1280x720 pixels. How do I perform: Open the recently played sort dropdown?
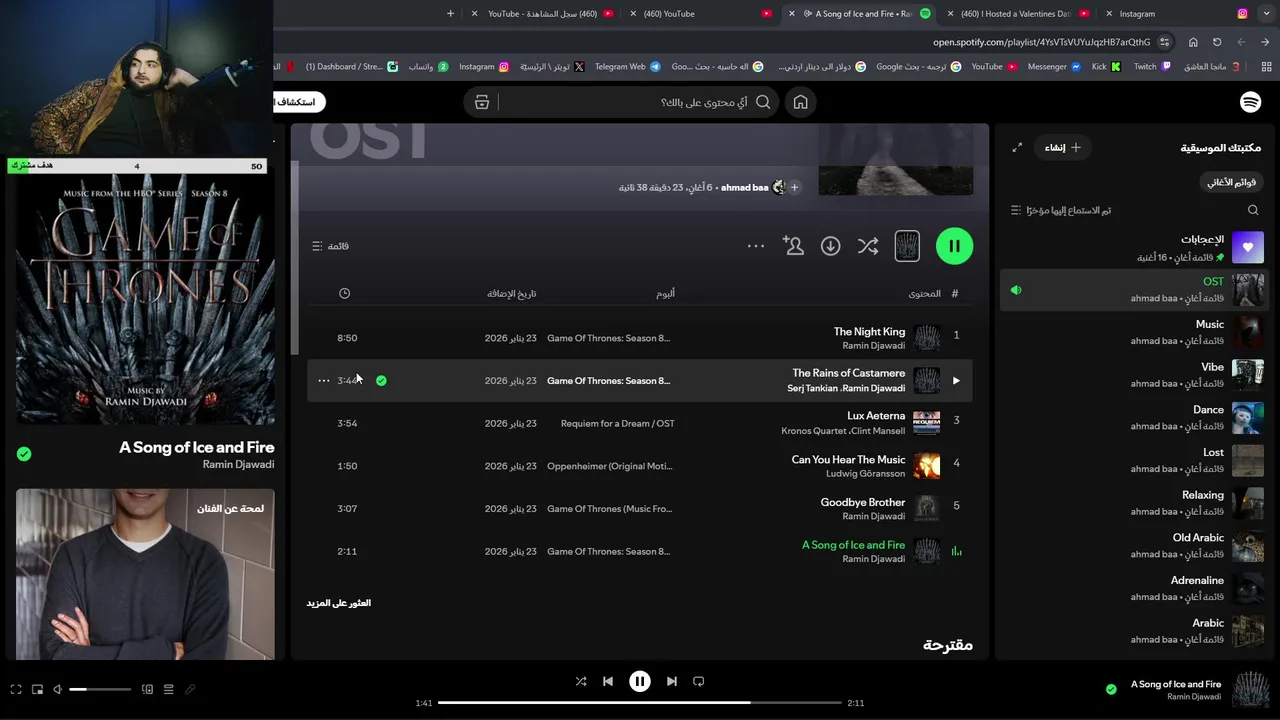click(x=1061, y=210)
